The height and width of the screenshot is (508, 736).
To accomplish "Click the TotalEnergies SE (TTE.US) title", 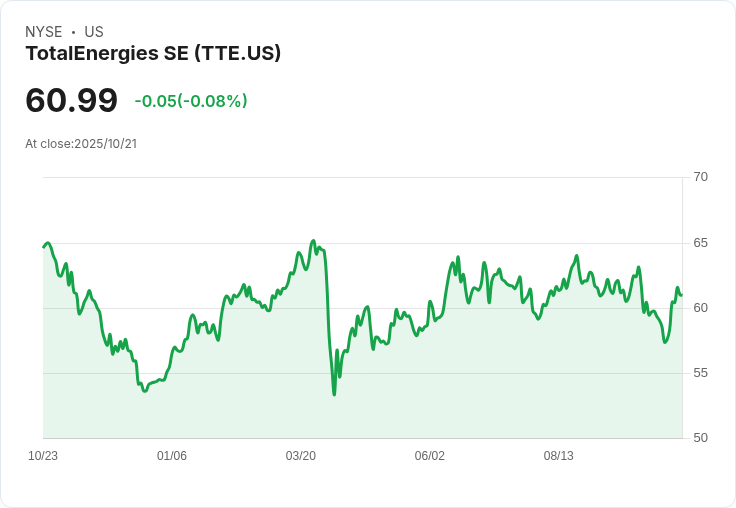I will [153, 54].
